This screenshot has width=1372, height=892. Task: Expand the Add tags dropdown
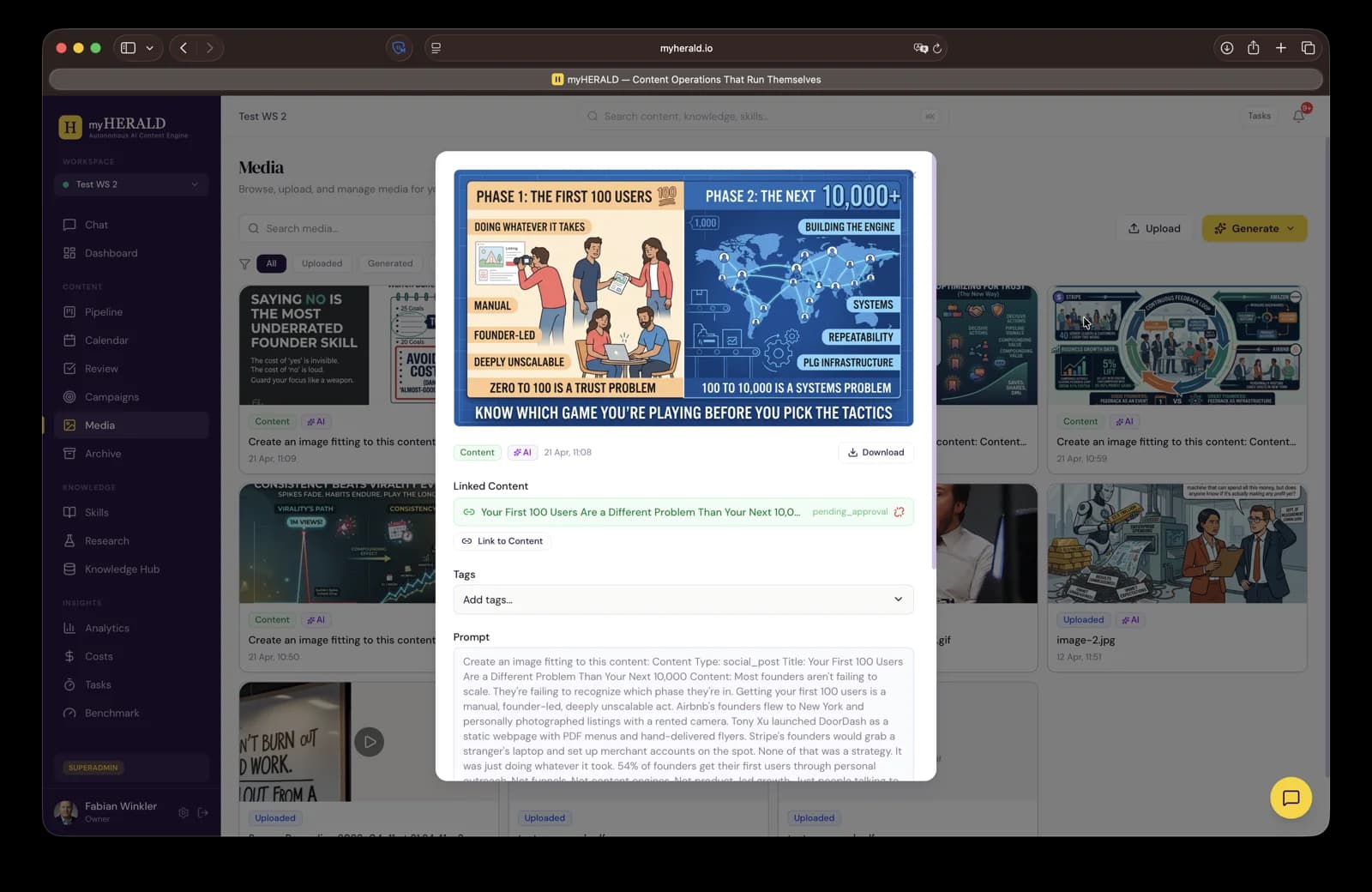683,600
